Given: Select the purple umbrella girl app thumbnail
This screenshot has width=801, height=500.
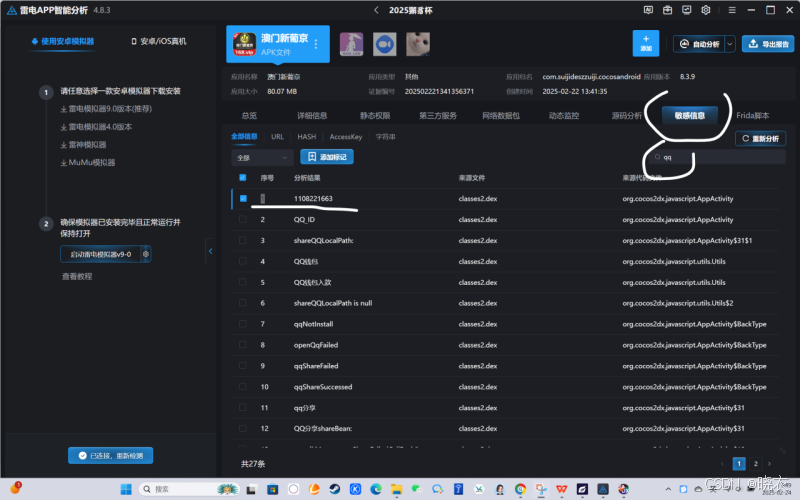Looking at the screenshot, I should (351, 44).
